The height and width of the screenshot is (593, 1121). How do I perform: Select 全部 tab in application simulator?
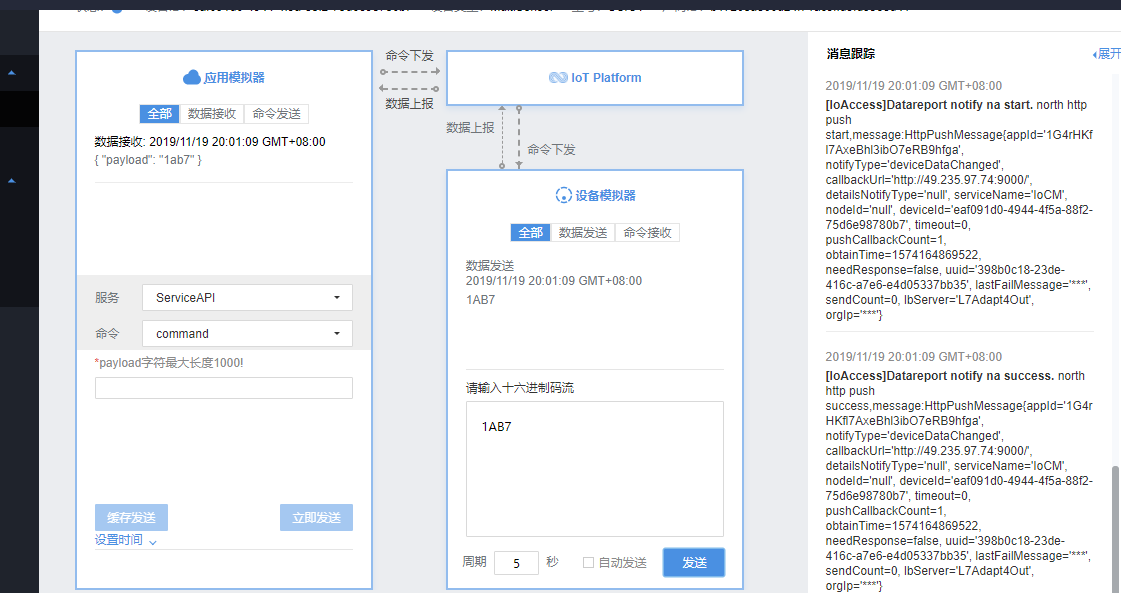point(159,114)
